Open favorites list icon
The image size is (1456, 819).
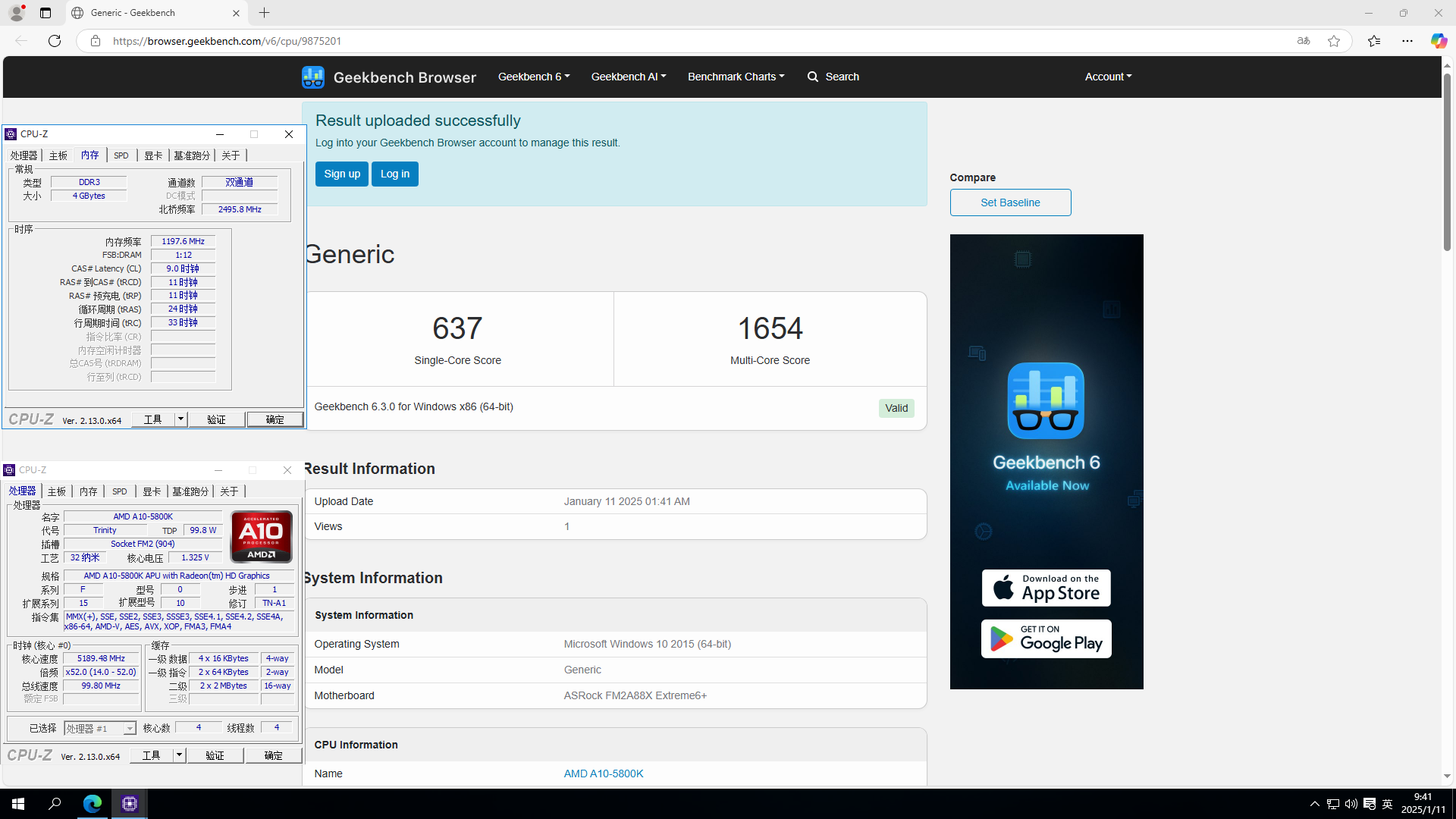1374,41
